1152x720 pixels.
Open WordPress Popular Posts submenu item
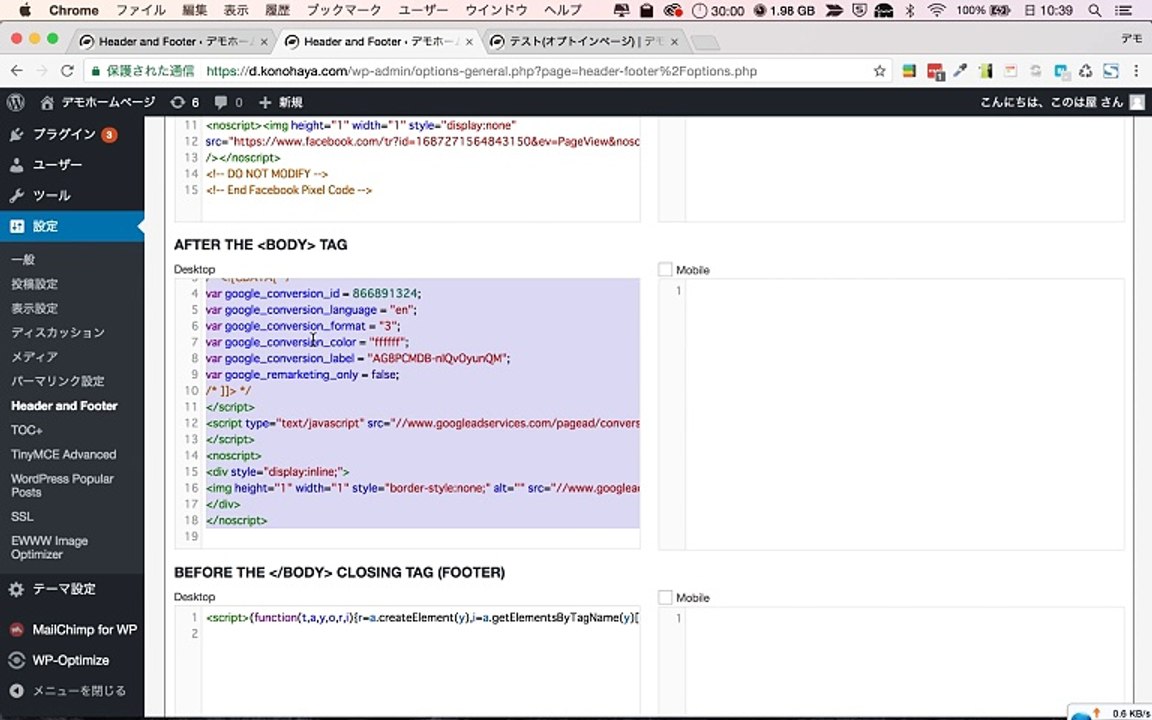[x=62, y=485]
